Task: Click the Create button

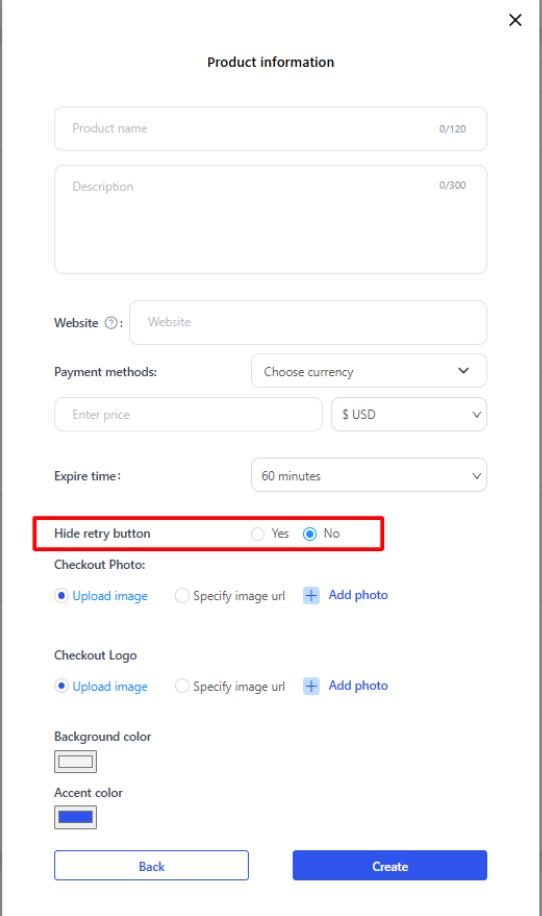Action: (390, 866)
